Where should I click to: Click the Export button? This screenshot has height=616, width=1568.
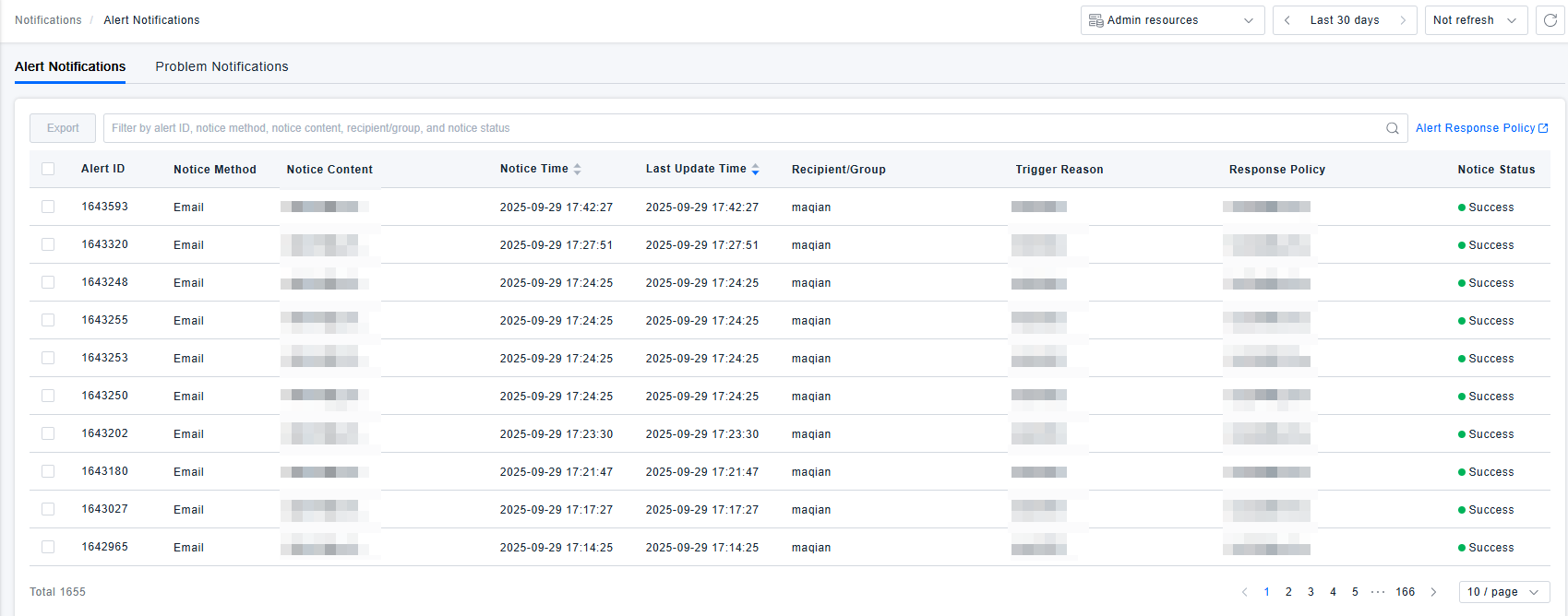[63, 128]
